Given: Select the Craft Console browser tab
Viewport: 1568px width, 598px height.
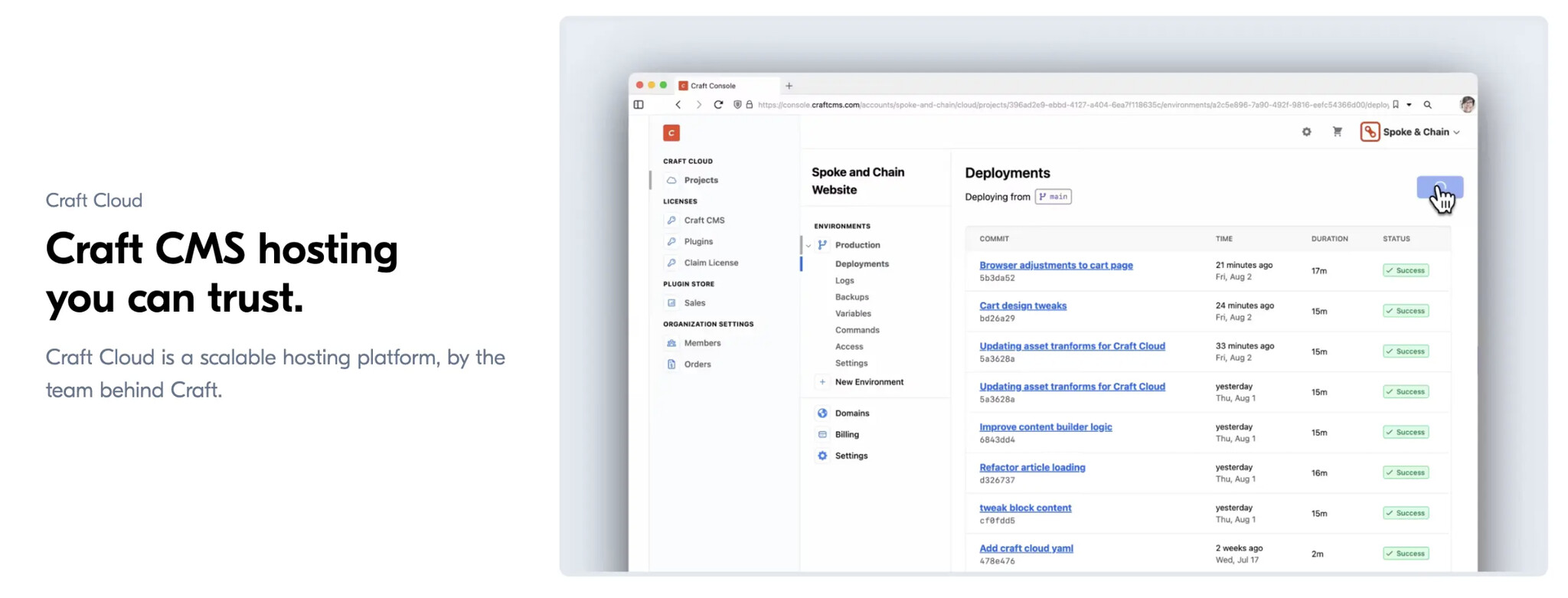Looking at the screenshot, I should (x=727, y=86).
